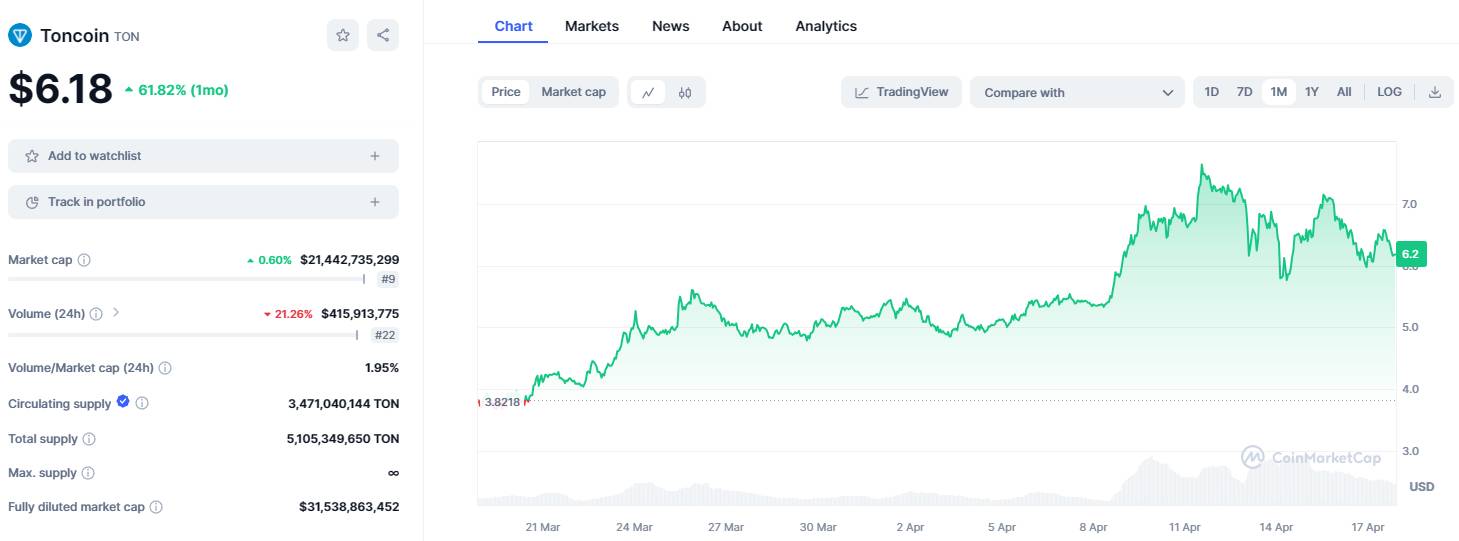Screen dimensions: 1459x541
Task: Open the About tab
Action: click(742, 26)
